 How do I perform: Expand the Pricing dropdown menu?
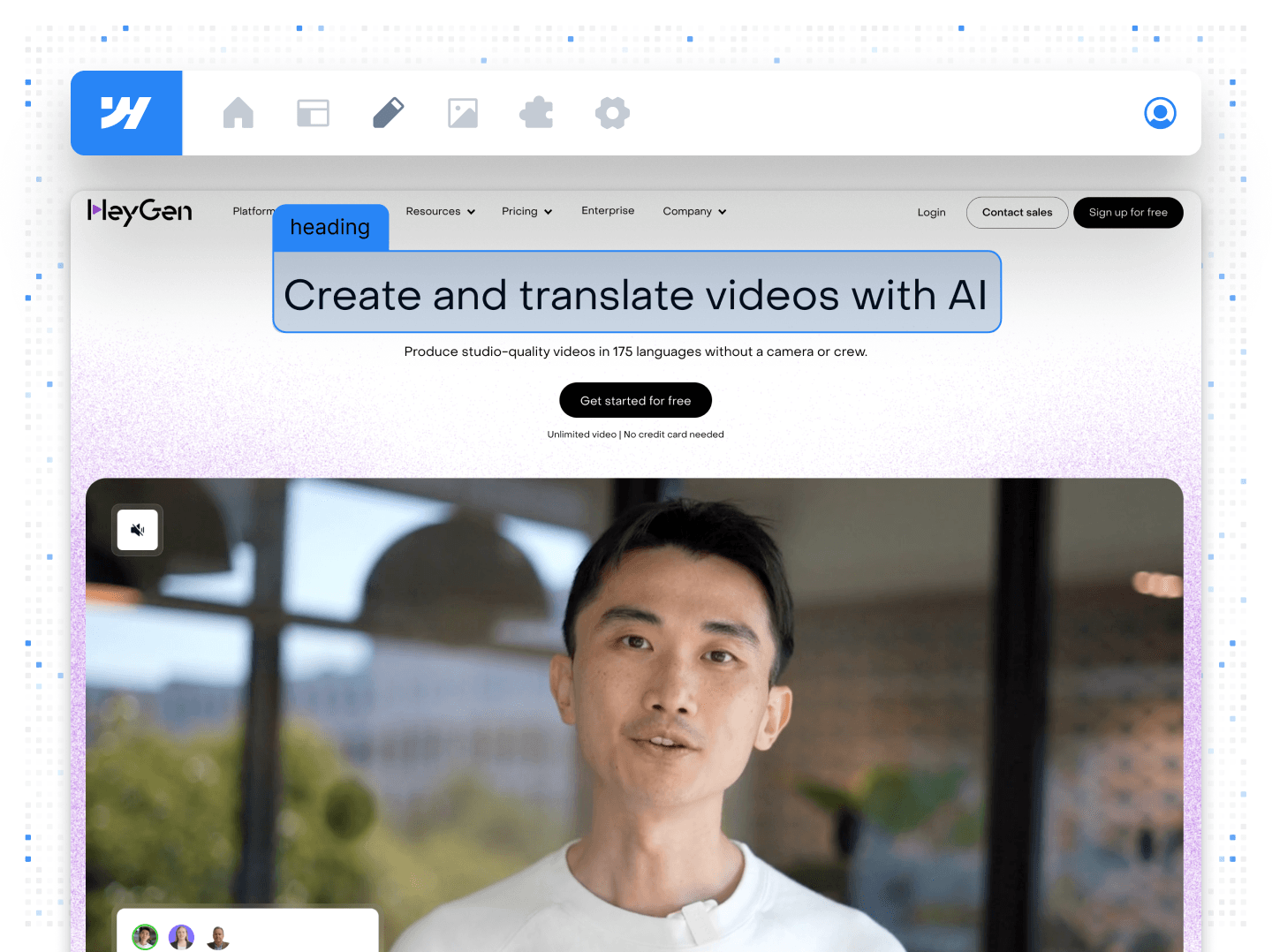526,212
